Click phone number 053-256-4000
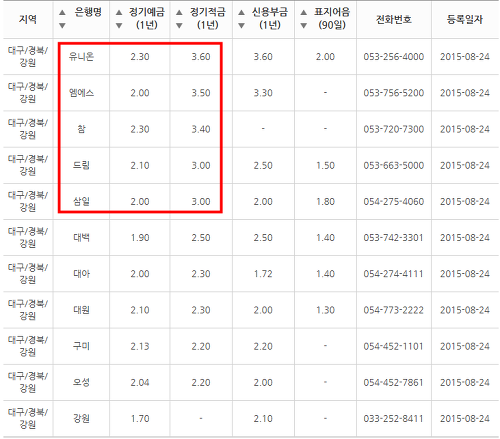Screen dimensions: 500x439 click(x=394, y=57)
